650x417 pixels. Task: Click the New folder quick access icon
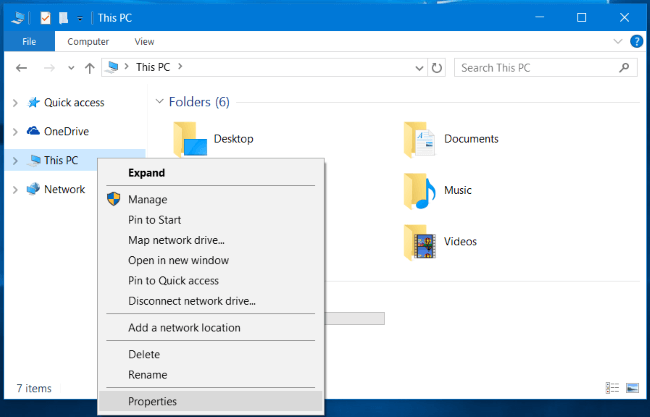pos(63,18)
